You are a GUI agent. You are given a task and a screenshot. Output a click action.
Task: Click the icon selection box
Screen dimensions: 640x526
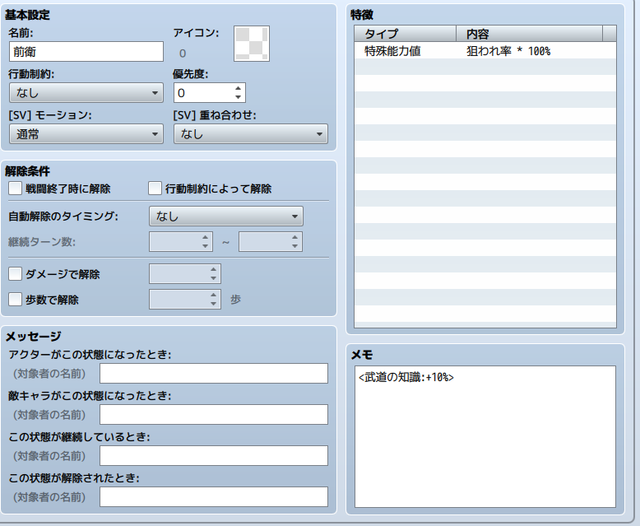click(x=251, y=44)
